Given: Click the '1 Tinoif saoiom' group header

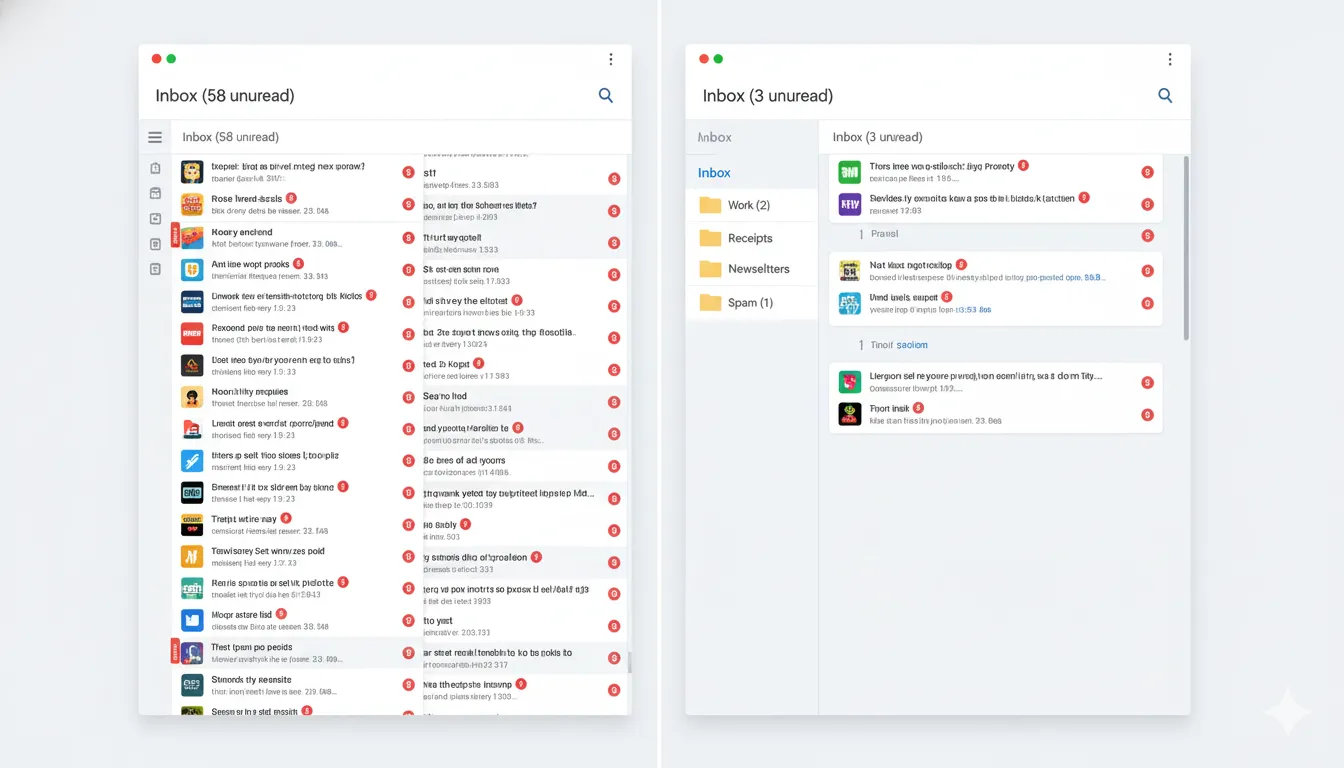Looking at the screenshot, I should 893,345.
